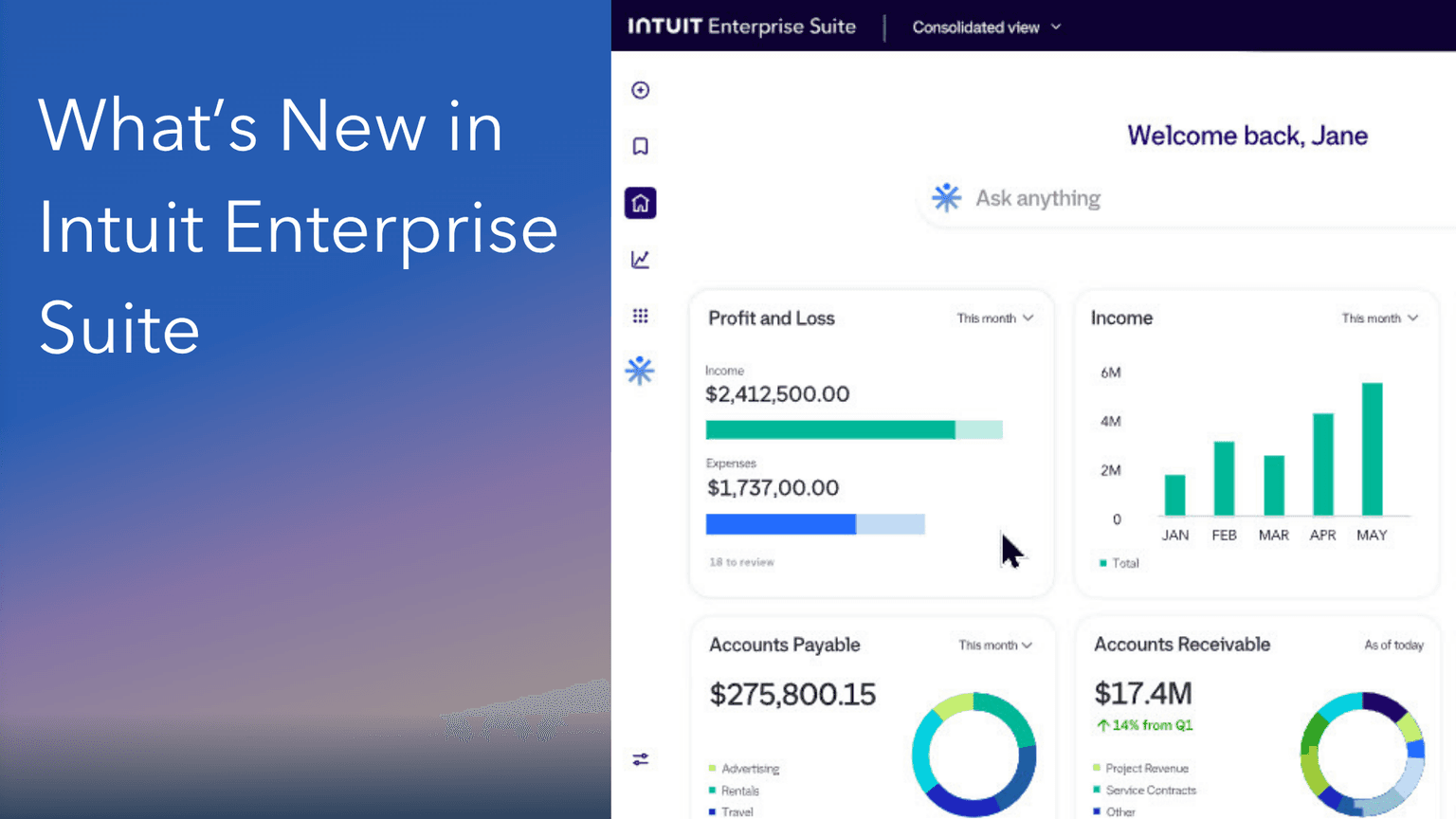The image size is (1456, 819).
Task: Click the blue expenses progress bar
Action: 815,524
